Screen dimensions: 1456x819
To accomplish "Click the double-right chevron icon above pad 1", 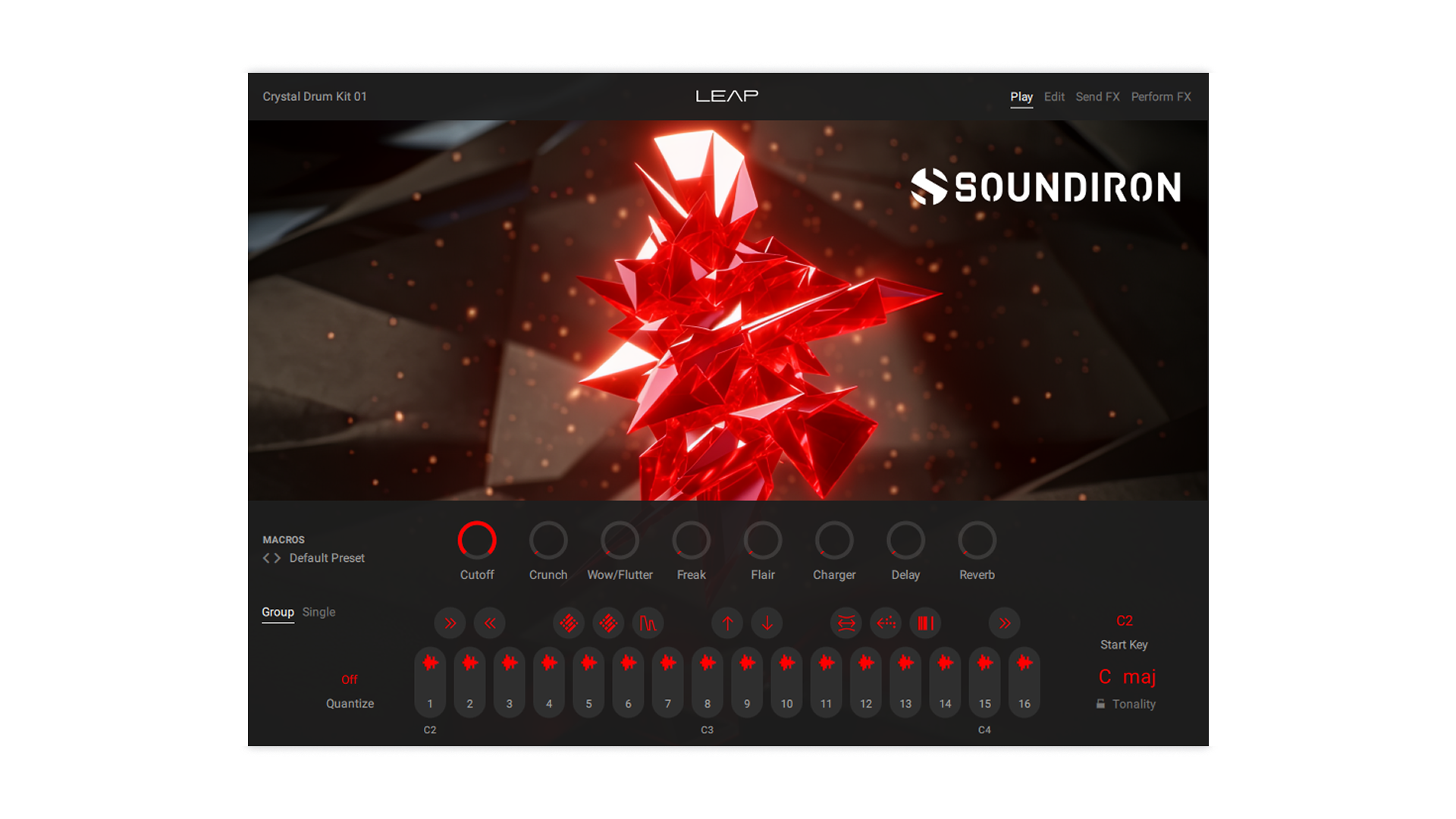I will click(x=450, y=623).
